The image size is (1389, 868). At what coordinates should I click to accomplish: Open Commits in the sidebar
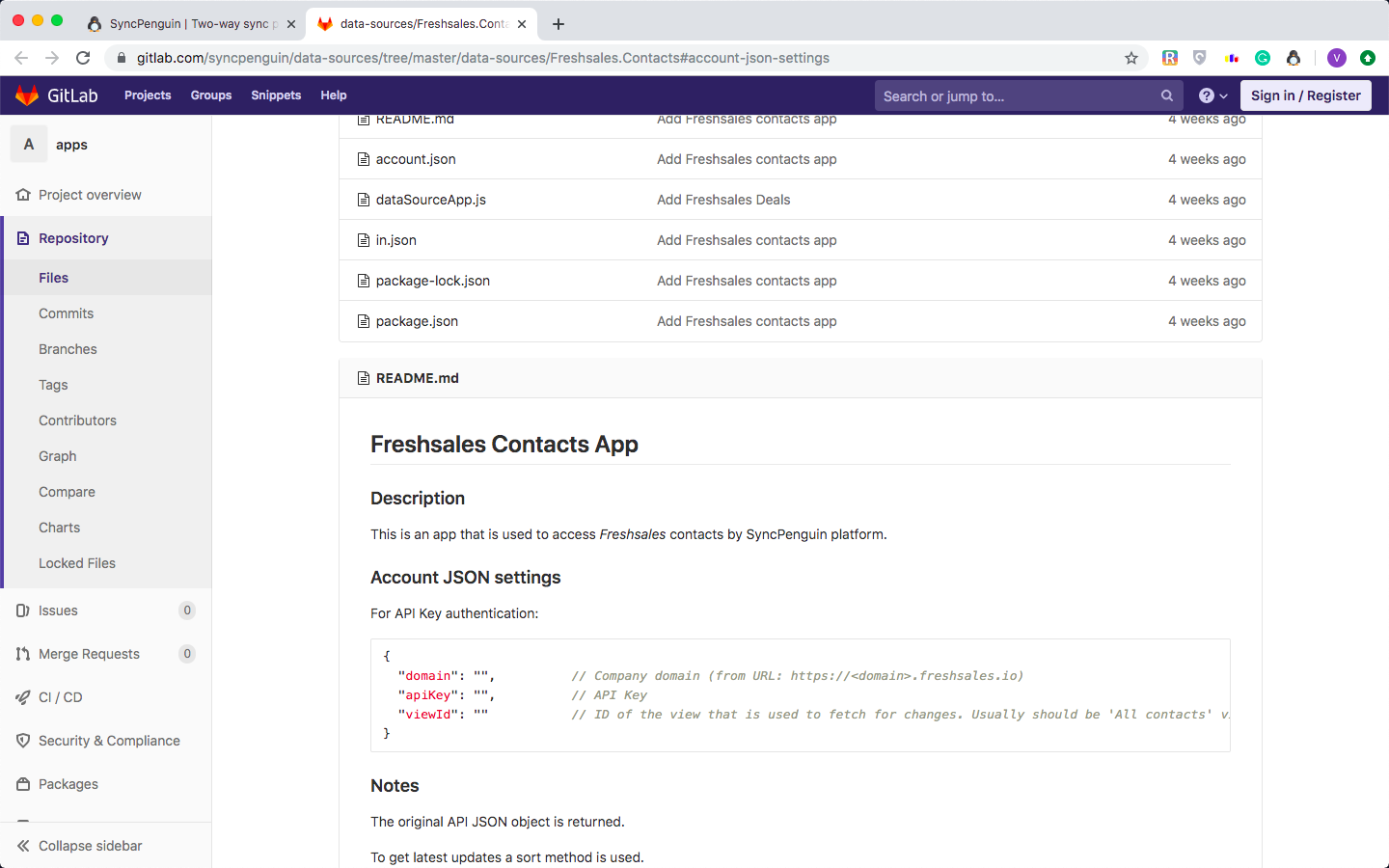point(67,313)
